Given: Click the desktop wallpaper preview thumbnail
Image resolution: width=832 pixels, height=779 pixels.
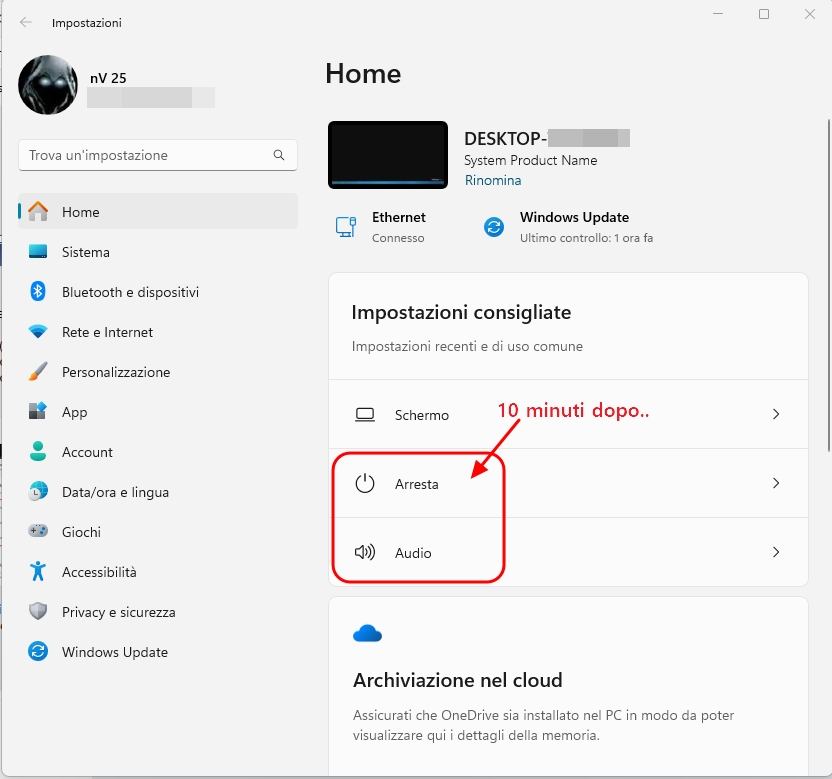Looking at the screenshot, I should (388, 155).
